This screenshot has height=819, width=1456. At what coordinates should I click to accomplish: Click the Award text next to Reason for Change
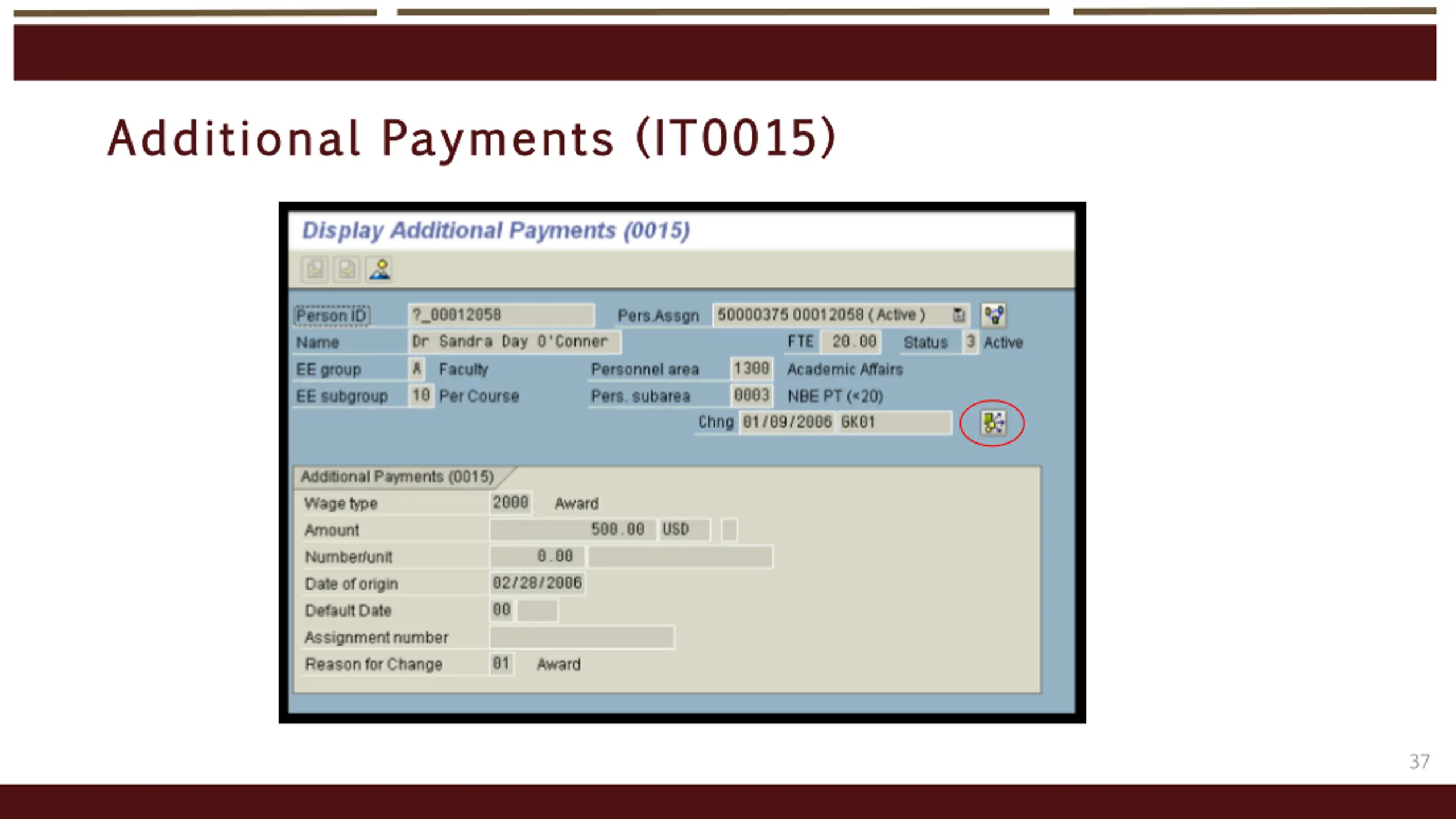(559, 664)
